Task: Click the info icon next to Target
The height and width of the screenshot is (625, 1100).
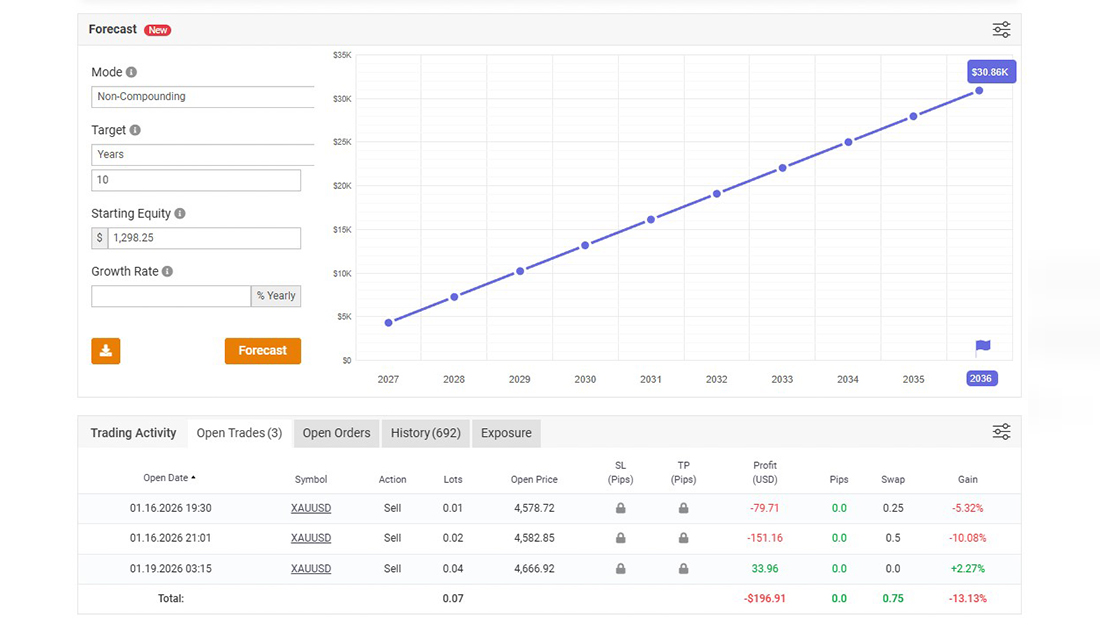Action: tap(135, 130)
